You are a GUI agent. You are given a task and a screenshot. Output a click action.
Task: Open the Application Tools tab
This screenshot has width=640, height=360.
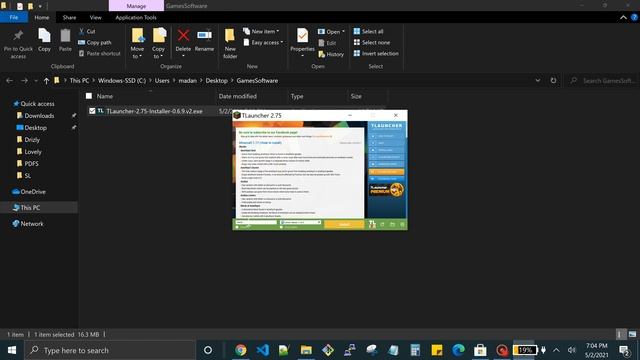[136, 18]
